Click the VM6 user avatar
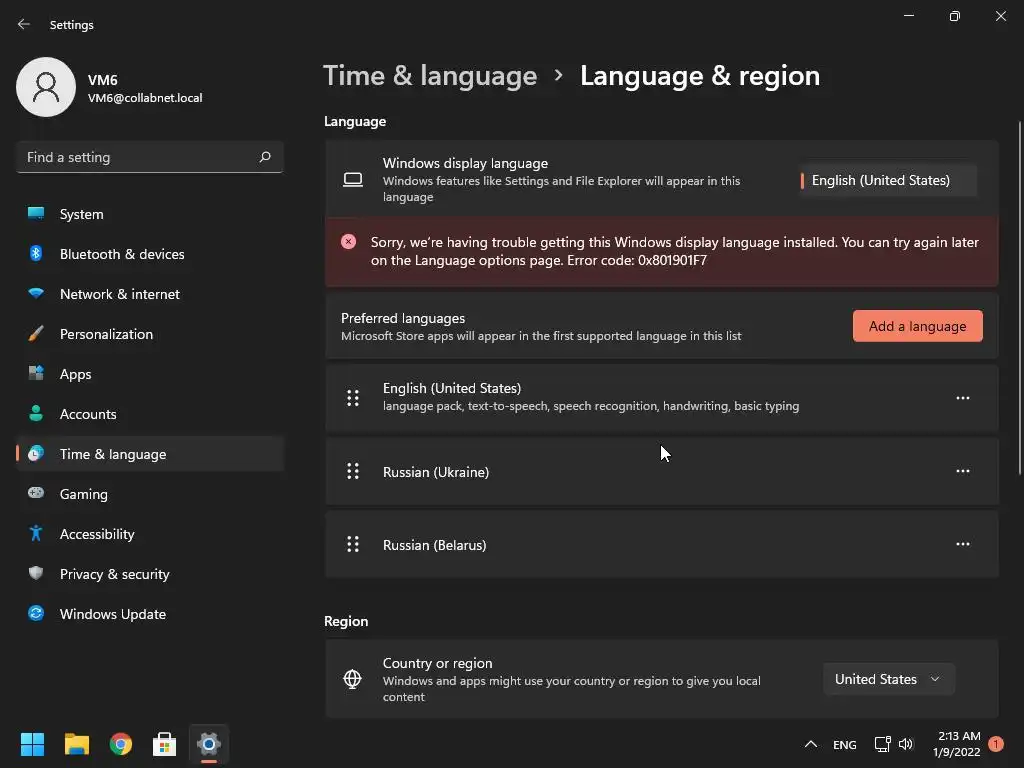Screen dimensions: 1024x768 [x=46, y=87]
